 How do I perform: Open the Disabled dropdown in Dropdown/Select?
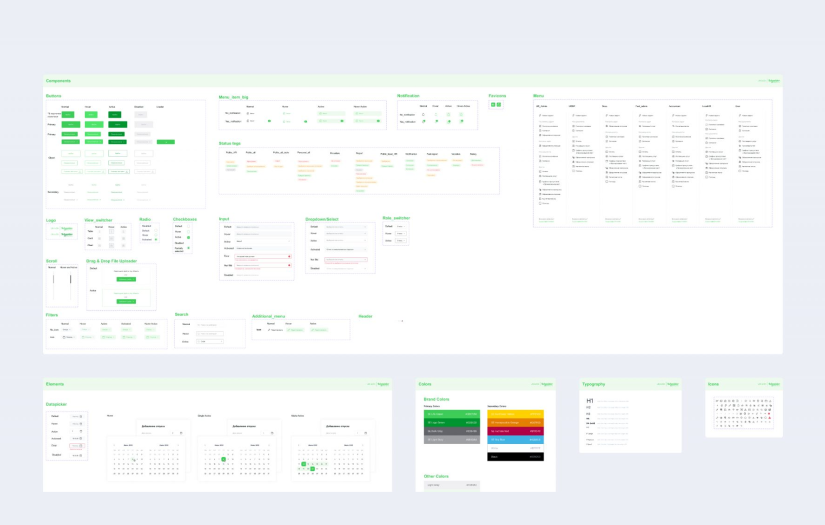(346, 268)
